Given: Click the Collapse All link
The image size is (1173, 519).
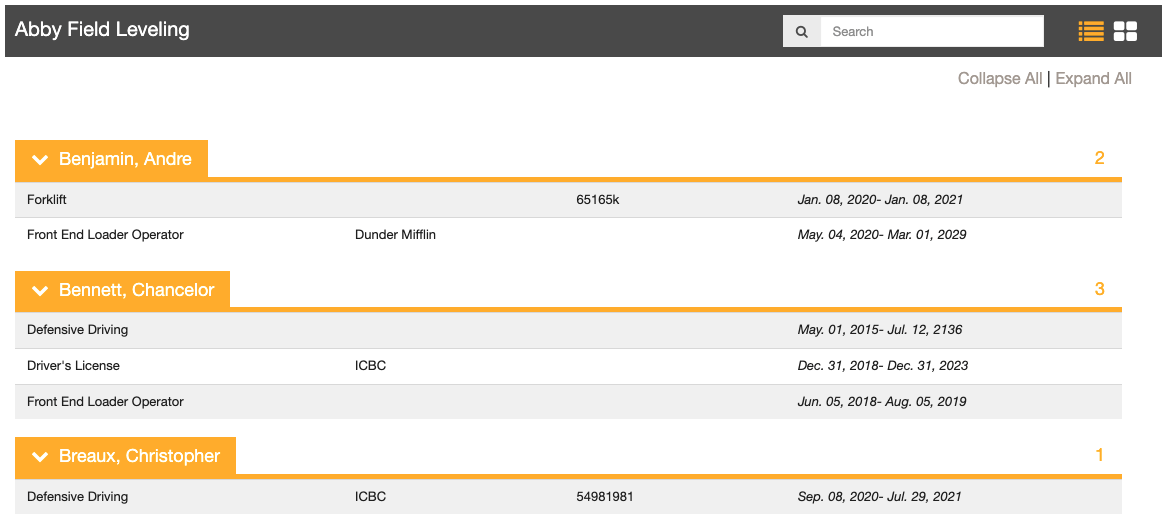Looking at the screenshot, I should [x=999, y=79].
